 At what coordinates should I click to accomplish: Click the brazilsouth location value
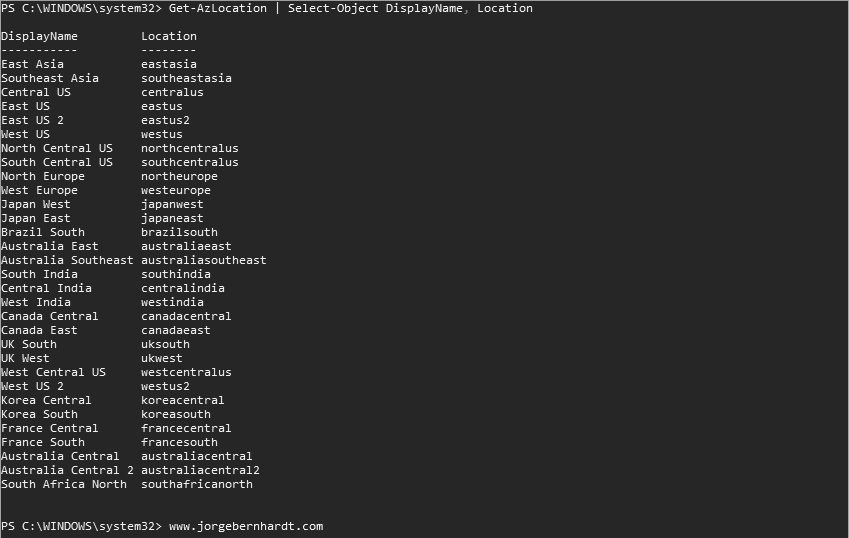tap(179, 232)
